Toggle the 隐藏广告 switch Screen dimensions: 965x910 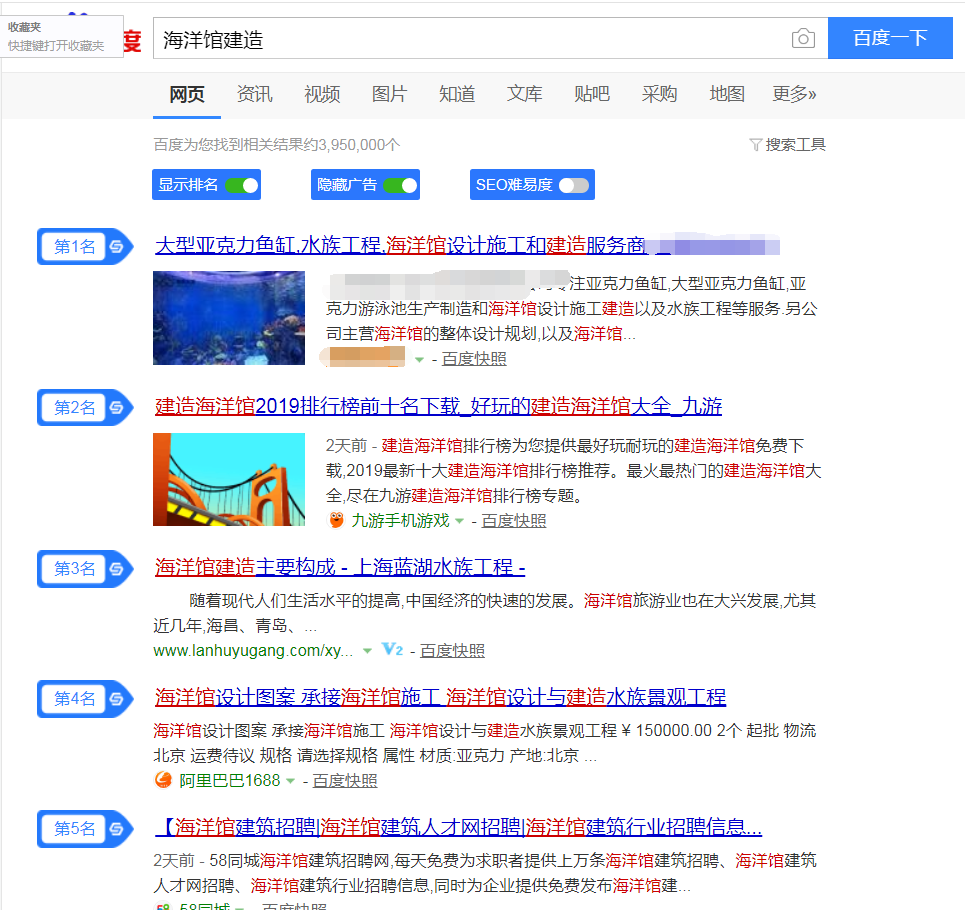400,185
